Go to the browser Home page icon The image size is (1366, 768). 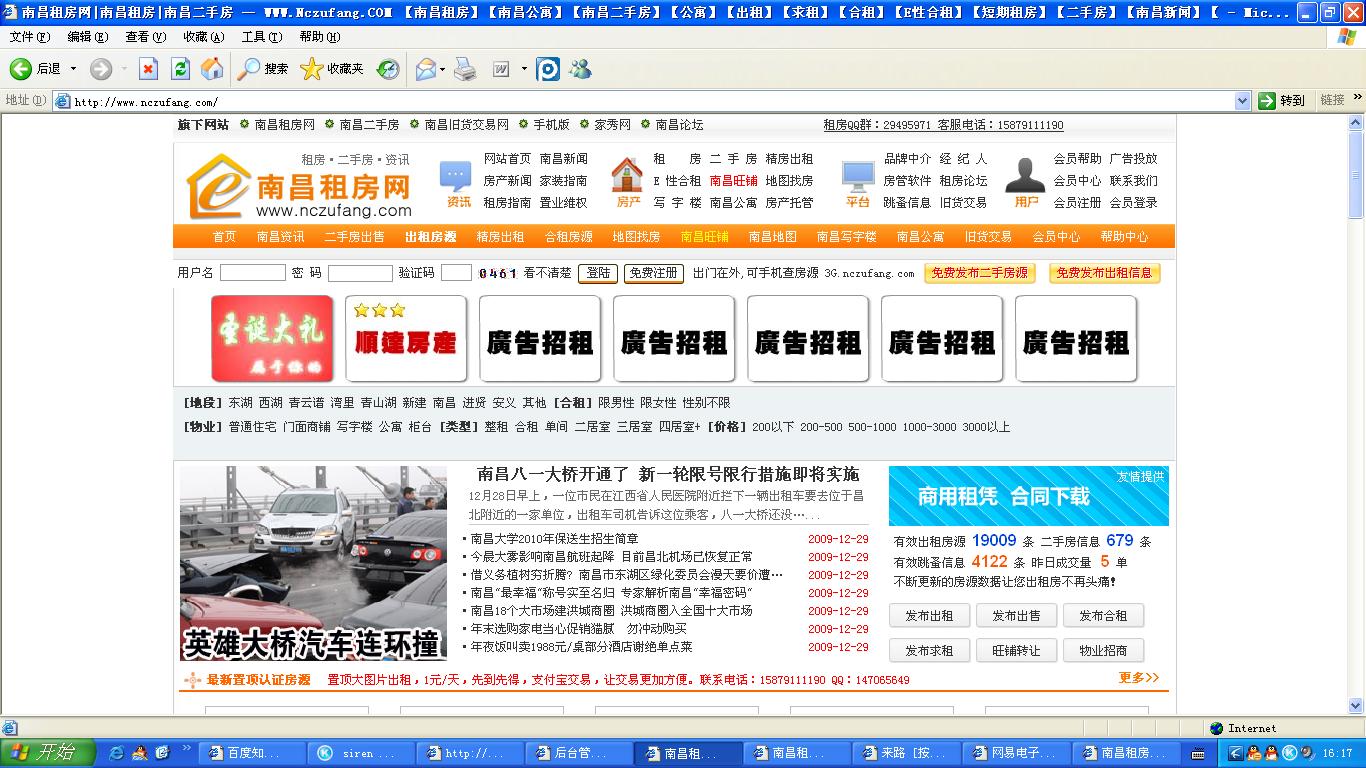212,69
